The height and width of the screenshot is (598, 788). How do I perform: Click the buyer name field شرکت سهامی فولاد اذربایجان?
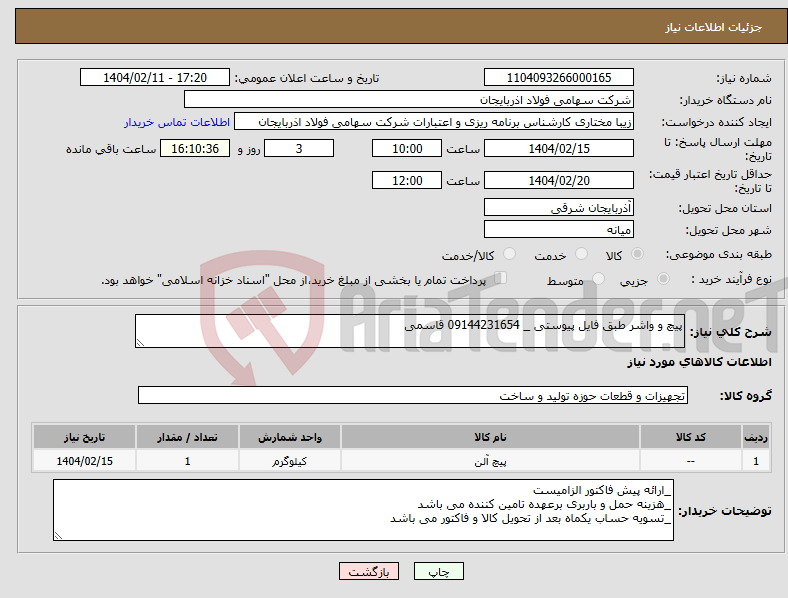409,99
